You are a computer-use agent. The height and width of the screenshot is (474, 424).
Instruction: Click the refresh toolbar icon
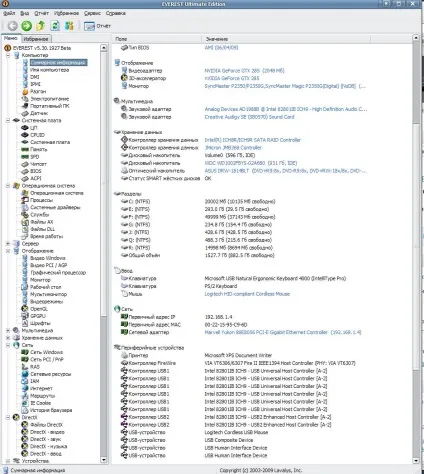[x=55, y=26]
